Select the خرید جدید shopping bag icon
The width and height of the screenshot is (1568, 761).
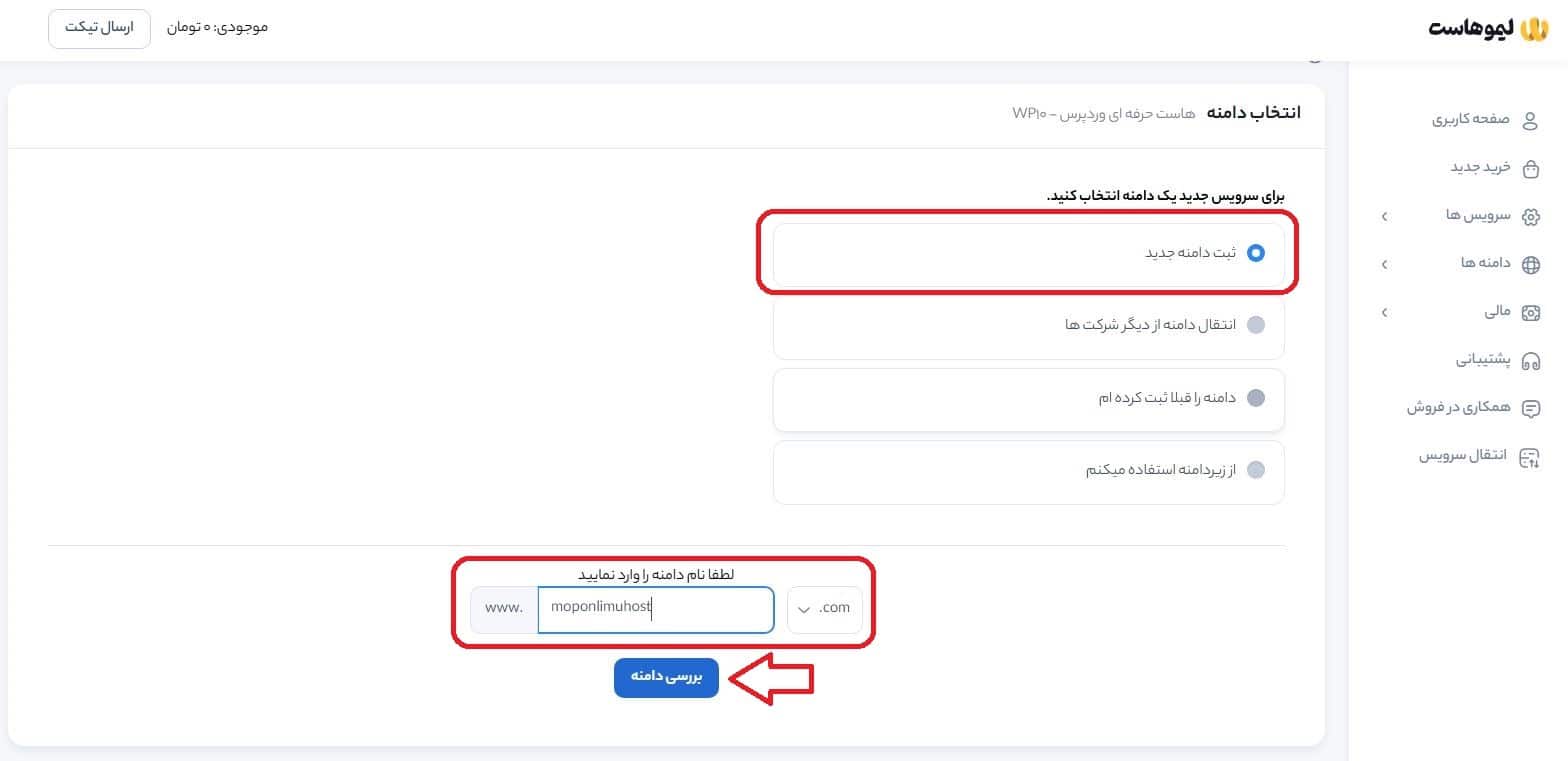click(x=1530, y=168)
